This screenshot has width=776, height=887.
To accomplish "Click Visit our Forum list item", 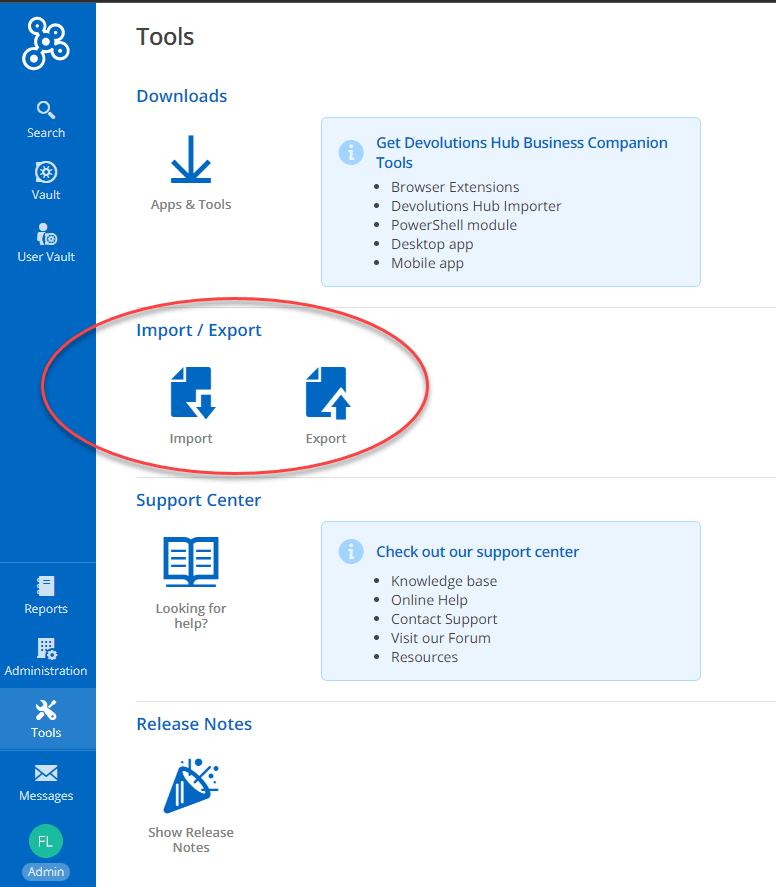I will (x=440, y=638).
